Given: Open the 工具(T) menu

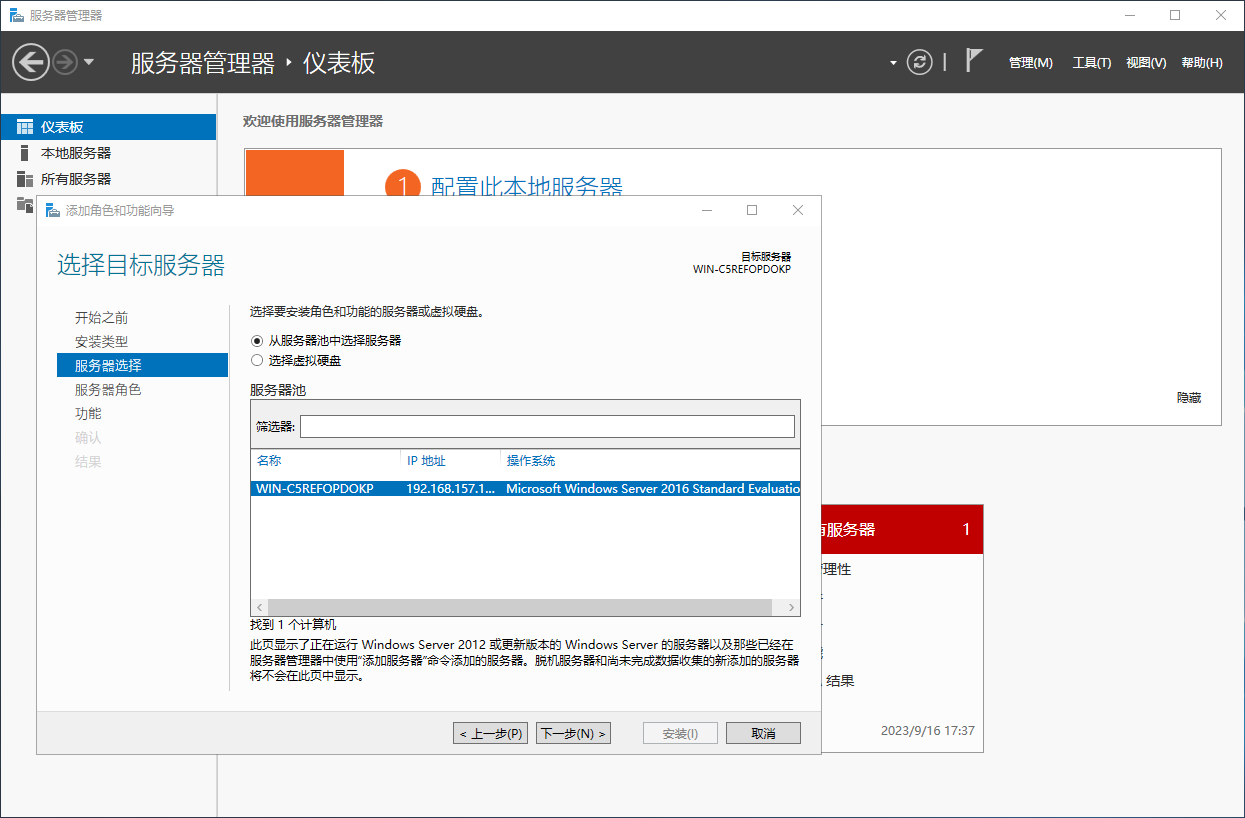Looking at the screenshot, I should (1092, 62).
